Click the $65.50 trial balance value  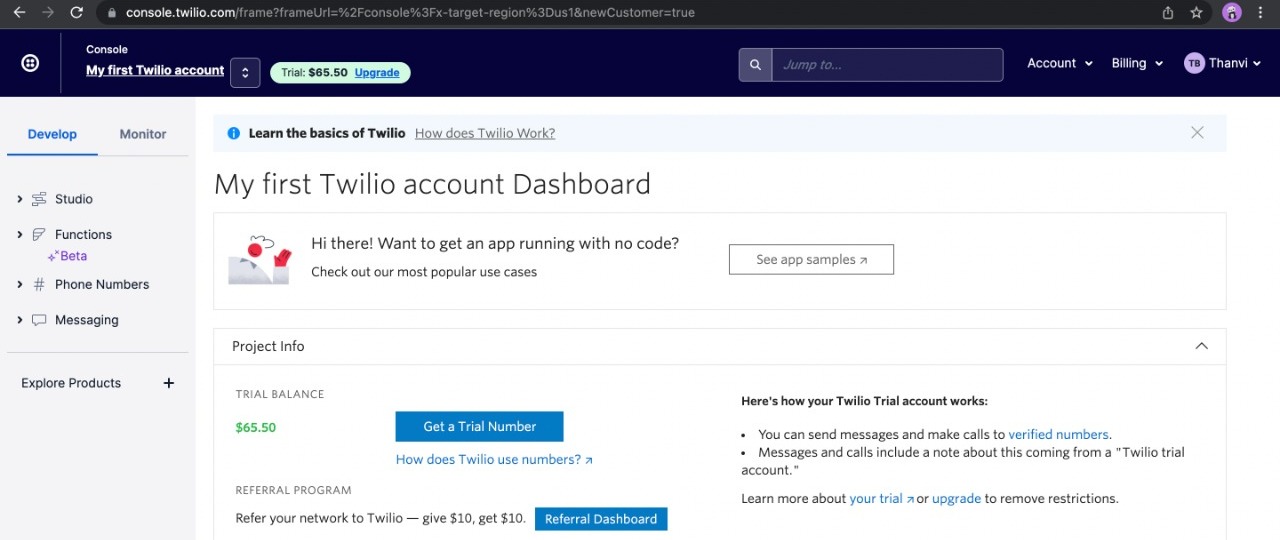[x=256, y=427]
